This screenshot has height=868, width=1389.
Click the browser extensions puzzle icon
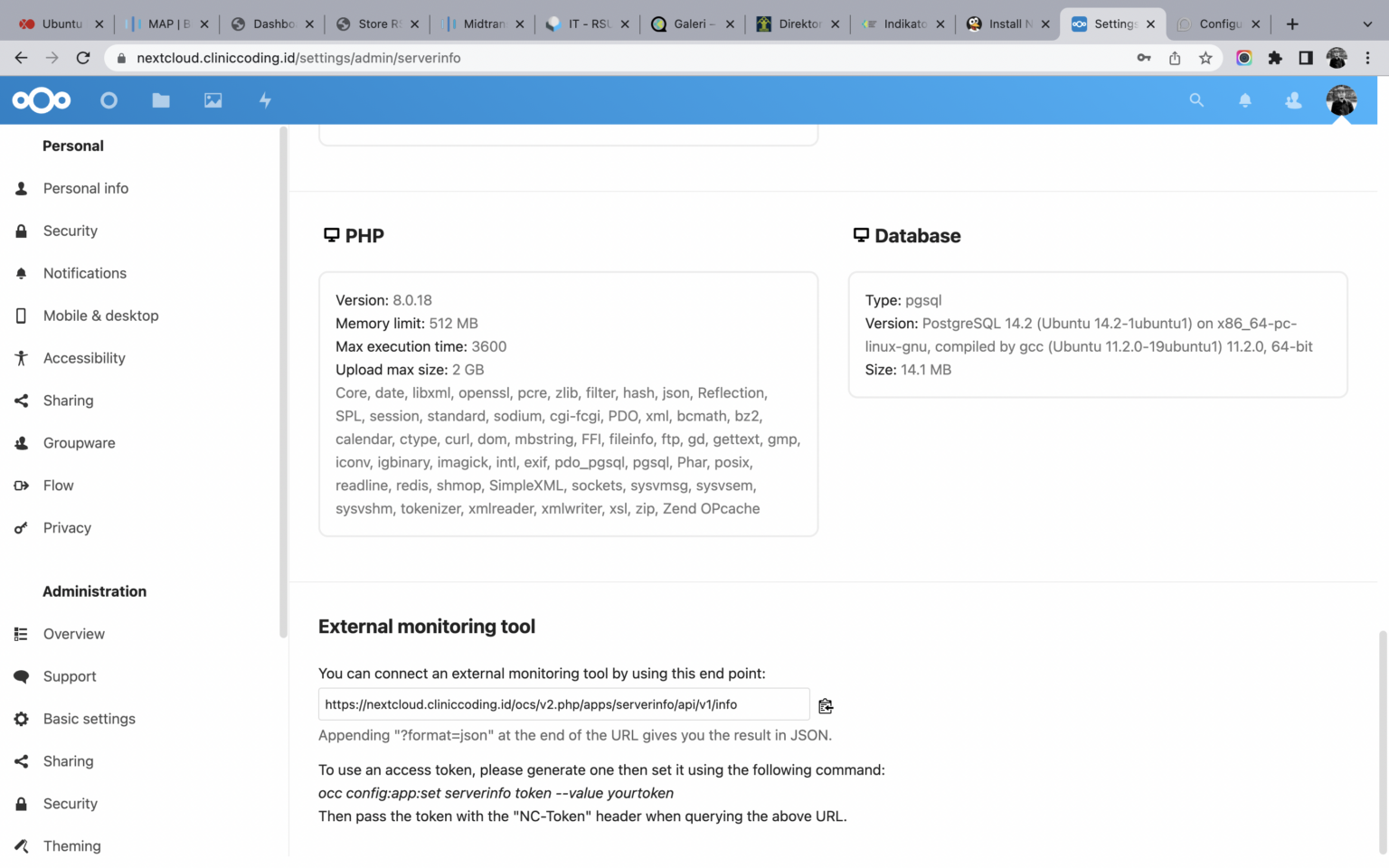[1275, 57]
